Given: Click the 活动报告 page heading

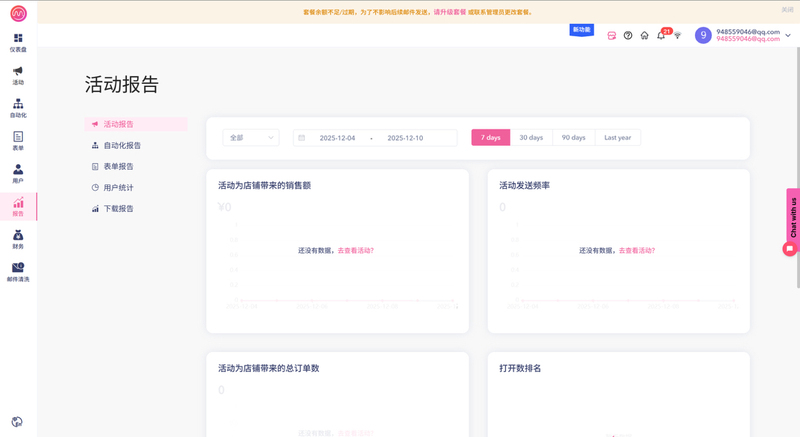Looking at the screenshot, I should pyautogui.click(x=122, y=85).
